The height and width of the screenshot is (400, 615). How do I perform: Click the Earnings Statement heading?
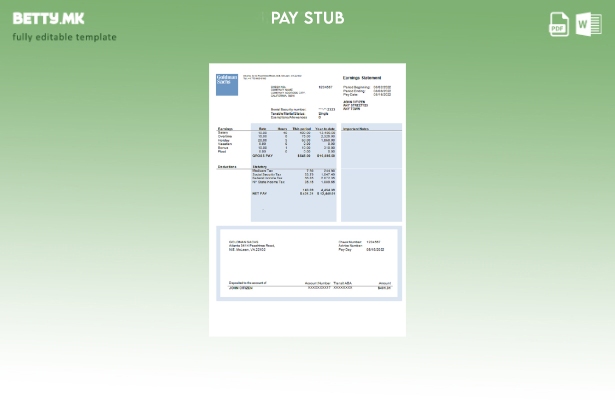(x=362, y=78)
